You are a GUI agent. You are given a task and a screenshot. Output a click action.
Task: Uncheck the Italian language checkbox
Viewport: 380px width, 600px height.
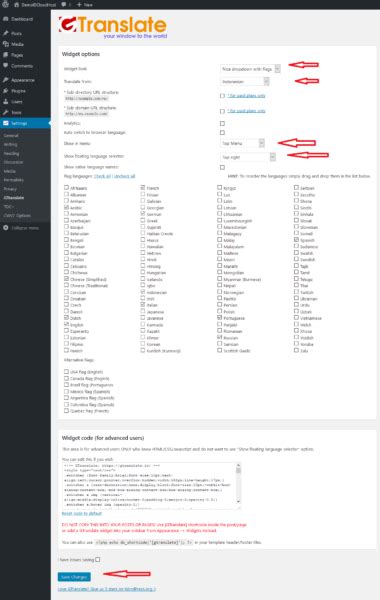click(143, 305)
